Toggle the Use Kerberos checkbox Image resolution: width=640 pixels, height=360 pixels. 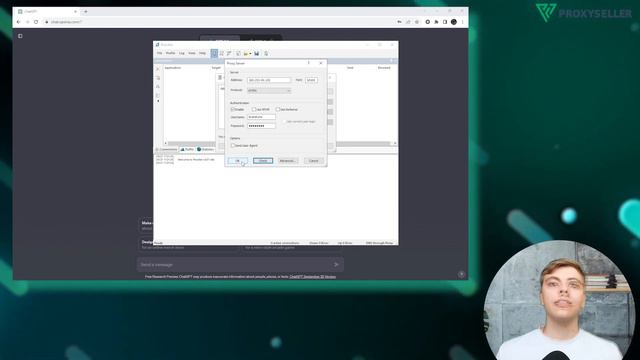[278, 109]
